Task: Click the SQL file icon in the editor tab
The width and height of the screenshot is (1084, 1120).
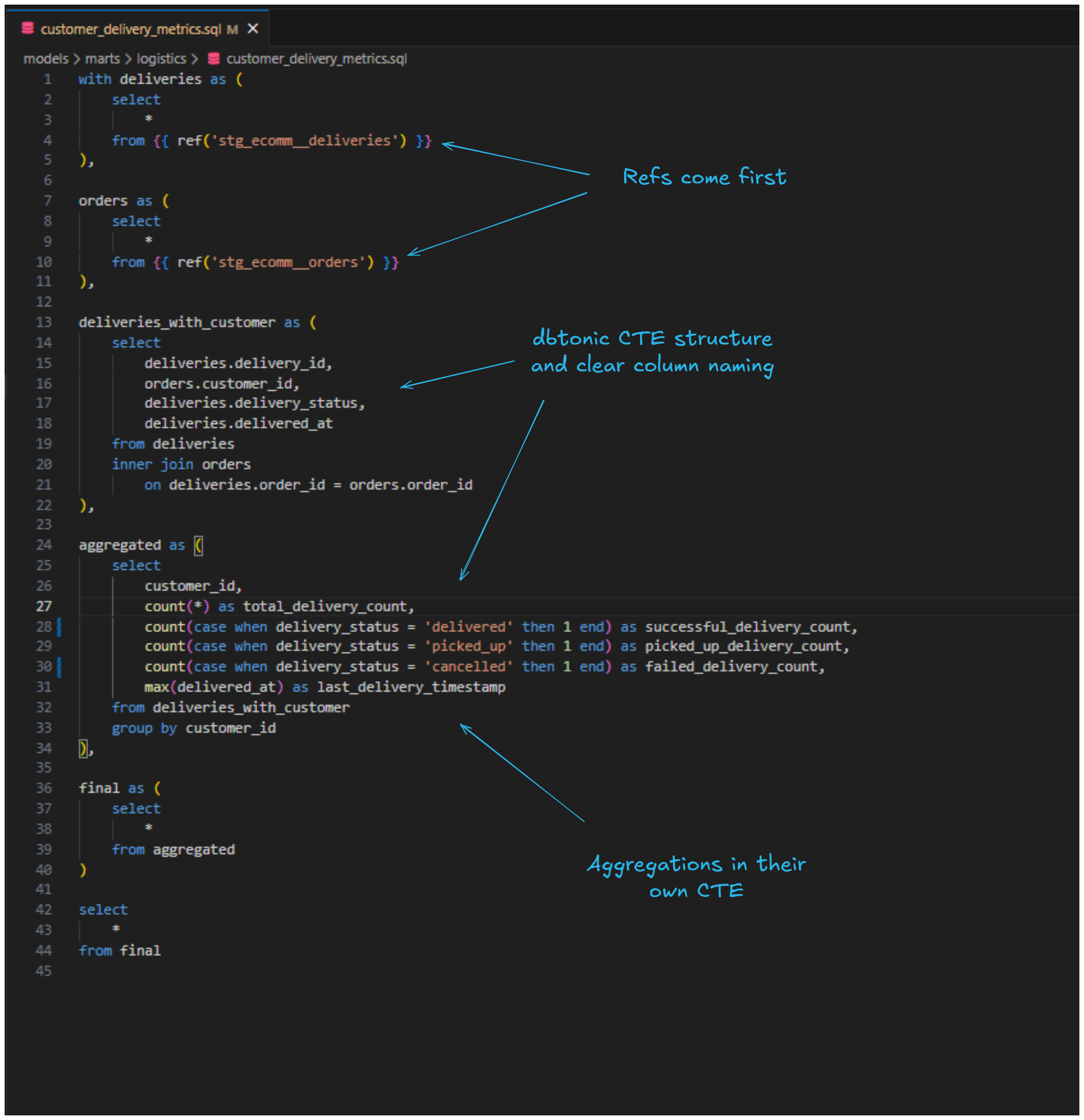Action: click(27, 28)
